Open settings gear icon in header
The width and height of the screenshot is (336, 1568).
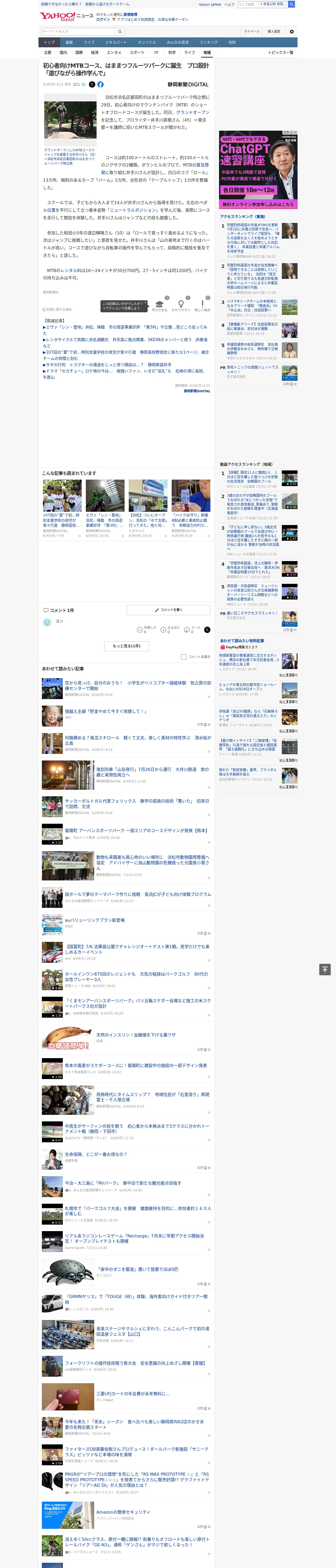[x=292, y=31]
